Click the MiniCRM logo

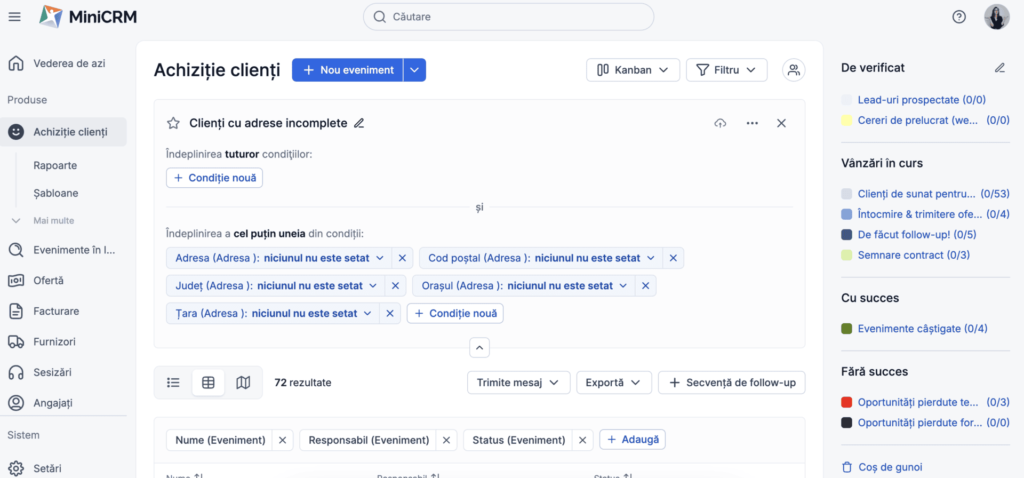pyautogui.click(x=88, y=17)
